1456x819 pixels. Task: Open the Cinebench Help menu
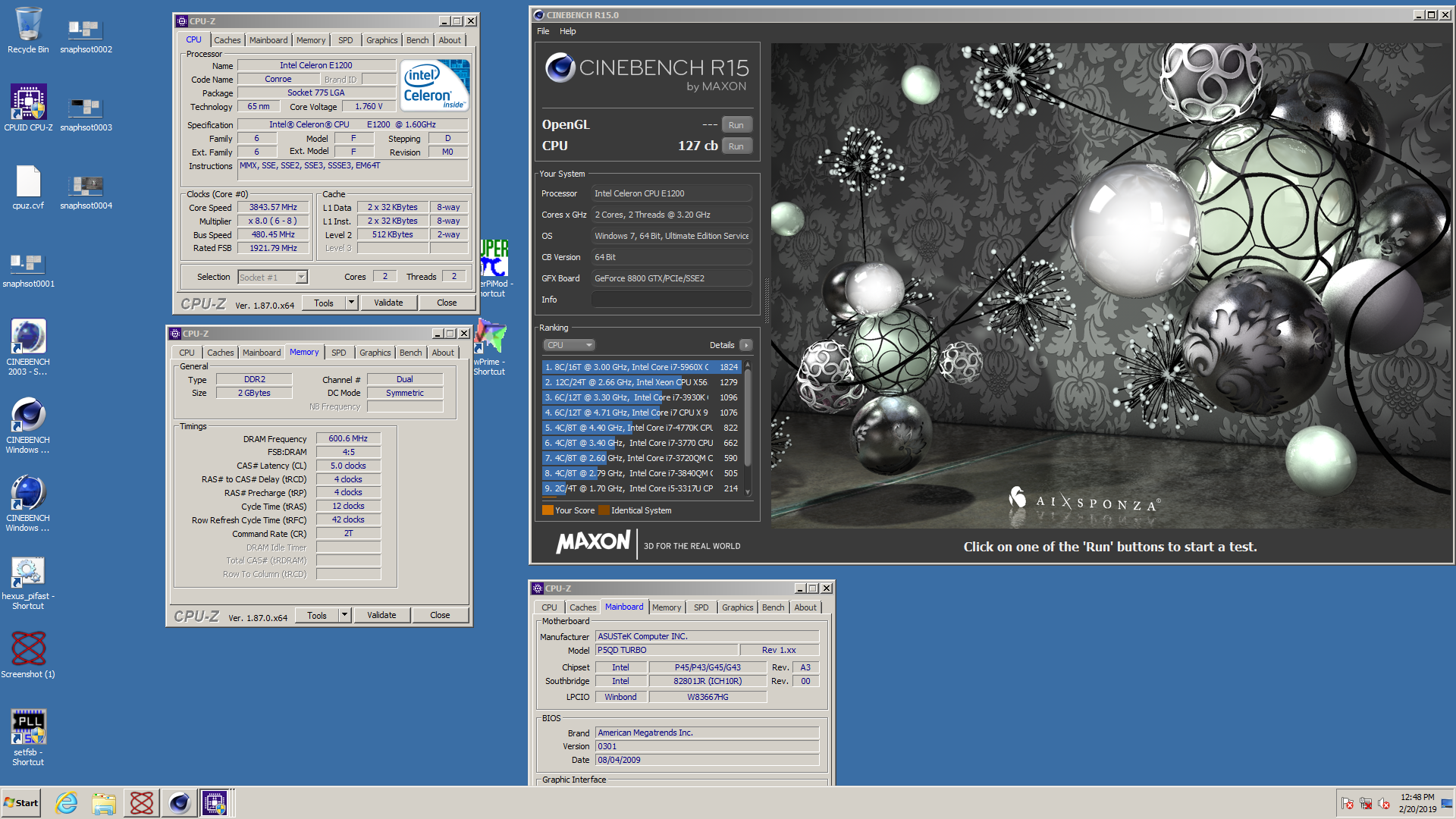pos(568,31)
